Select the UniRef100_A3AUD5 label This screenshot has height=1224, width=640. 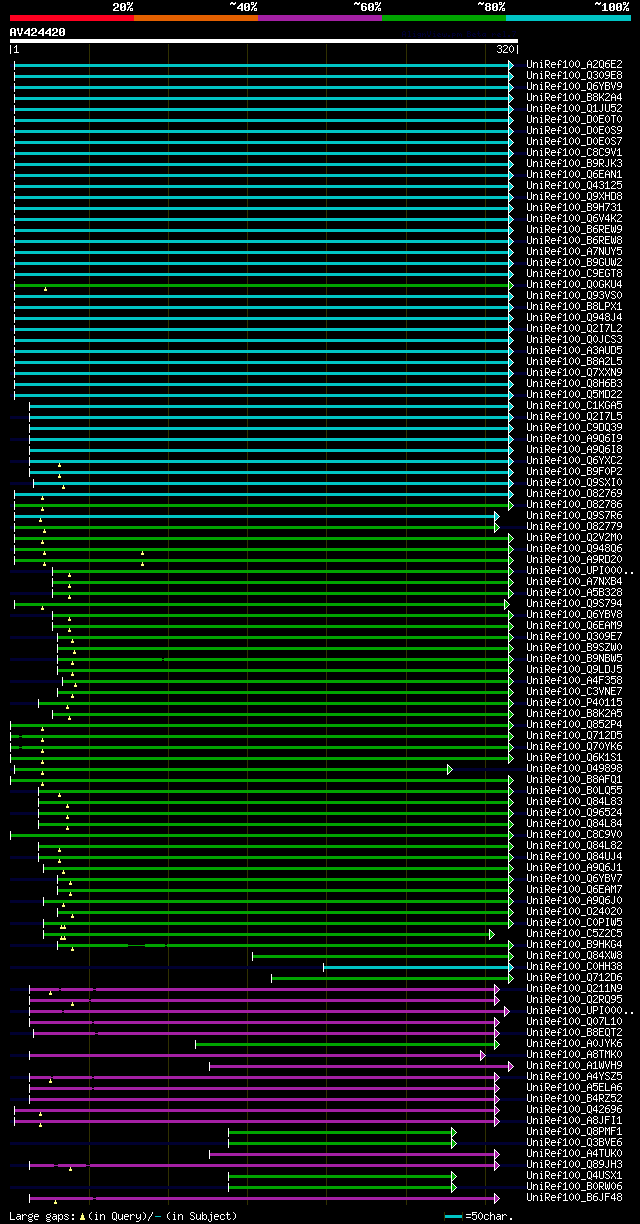pos(574,350)
